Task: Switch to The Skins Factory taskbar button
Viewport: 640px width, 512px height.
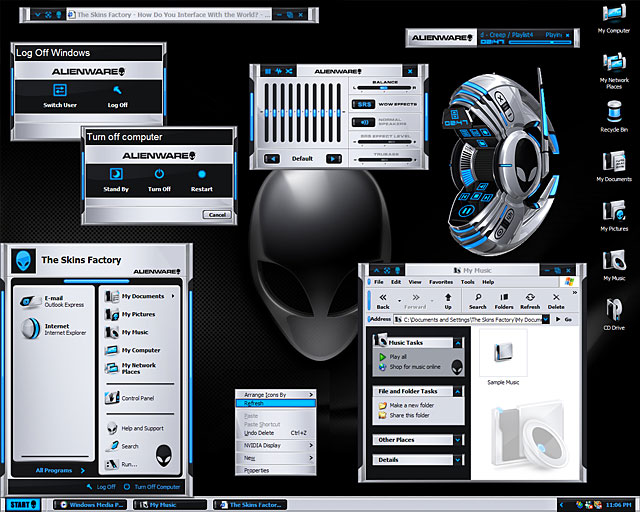Action: coord(250,505)
